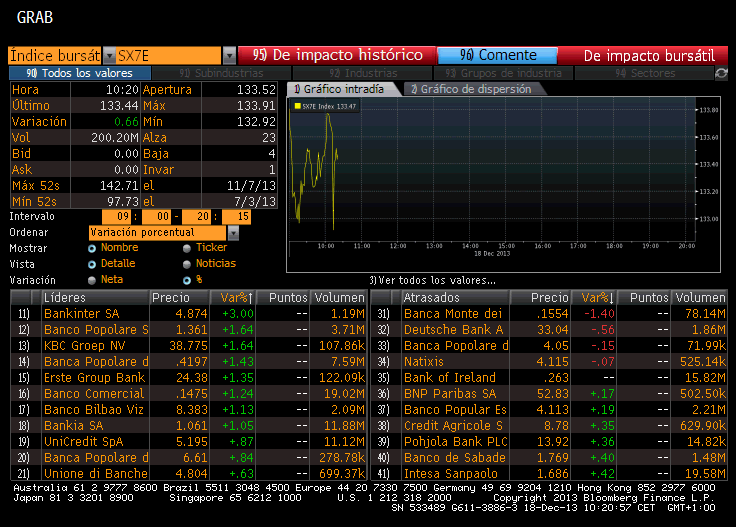
Task: Open BNP Paribas SA row
Action: pyautogui.click(x=549, y=393)
